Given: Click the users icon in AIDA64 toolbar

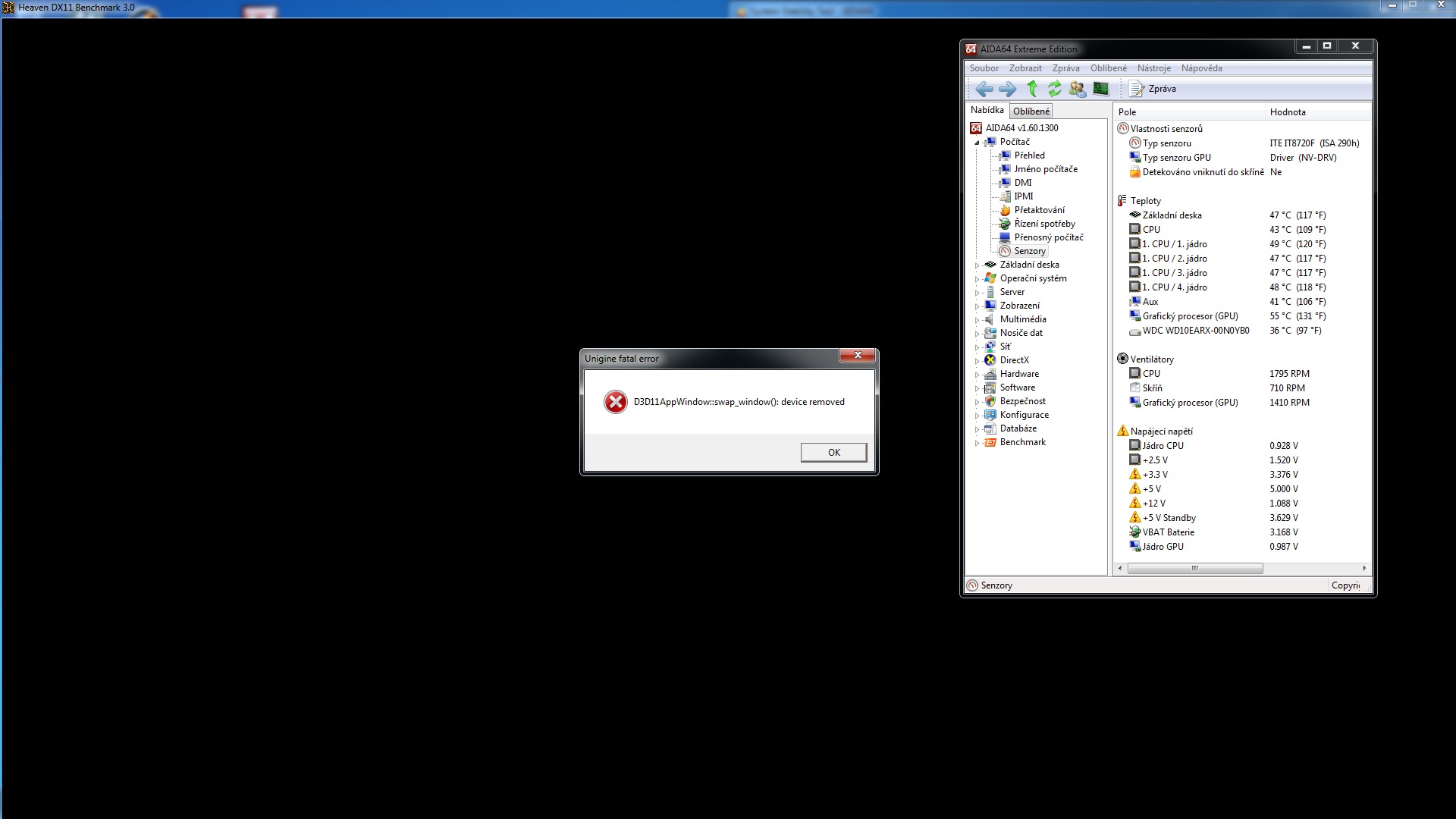Looking at the screenshot, I should (x=1077, y=89).
